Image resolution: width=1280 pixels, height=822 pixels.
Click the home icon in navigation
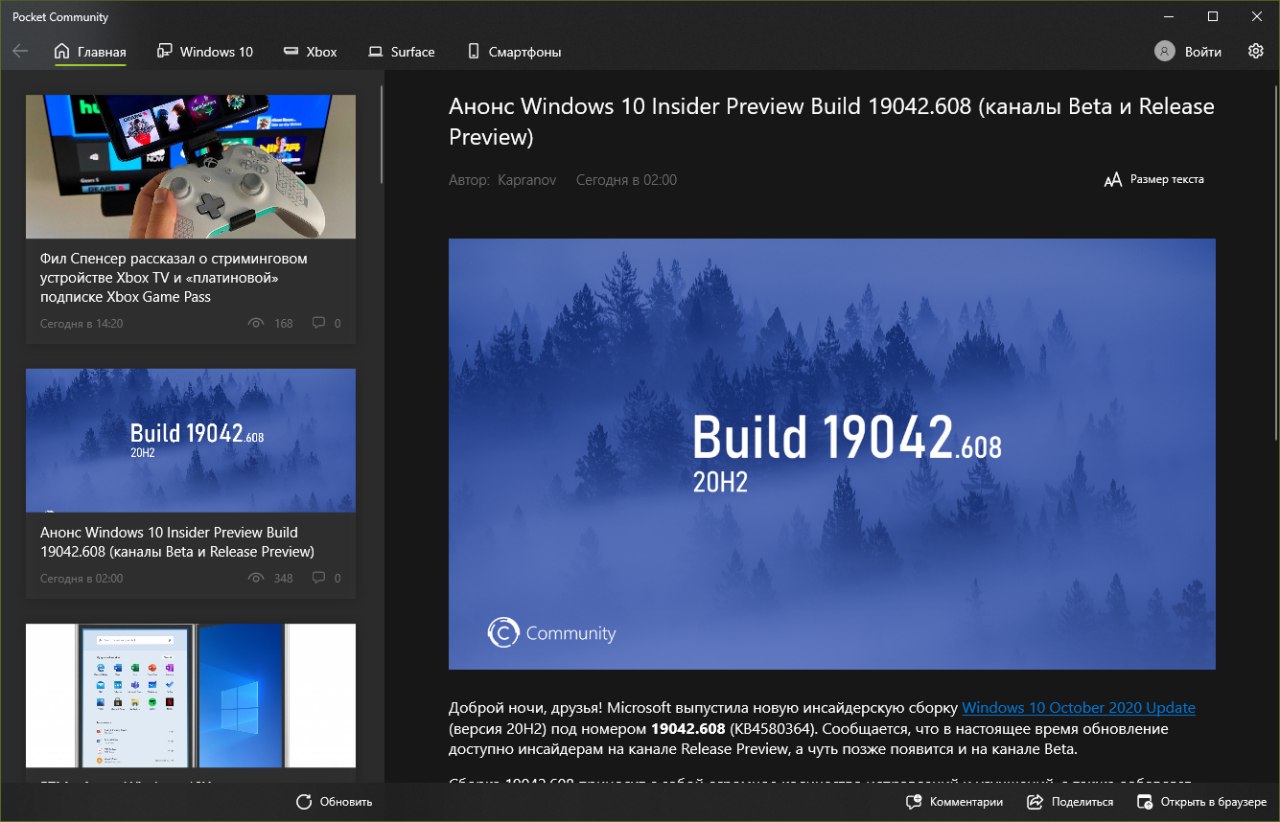click(62, 51)
